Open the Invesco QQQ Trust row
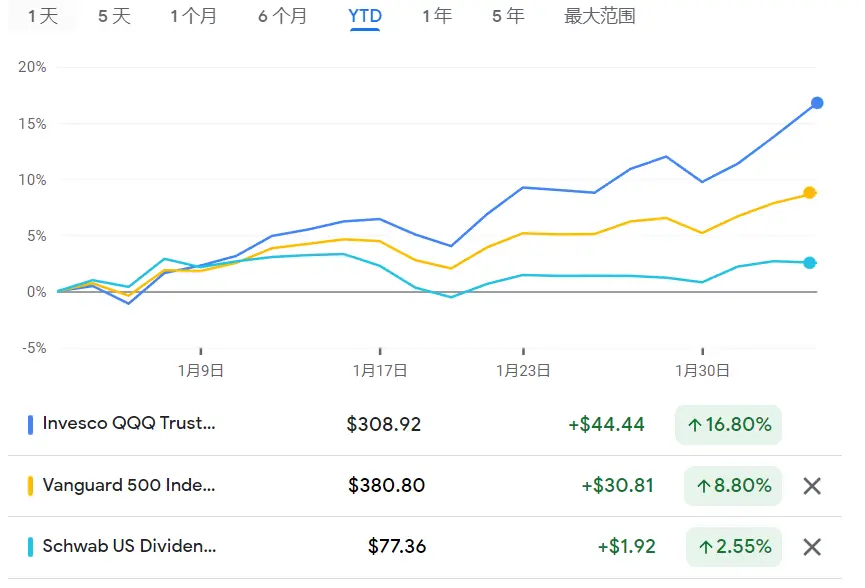 [x=425, y=425]
